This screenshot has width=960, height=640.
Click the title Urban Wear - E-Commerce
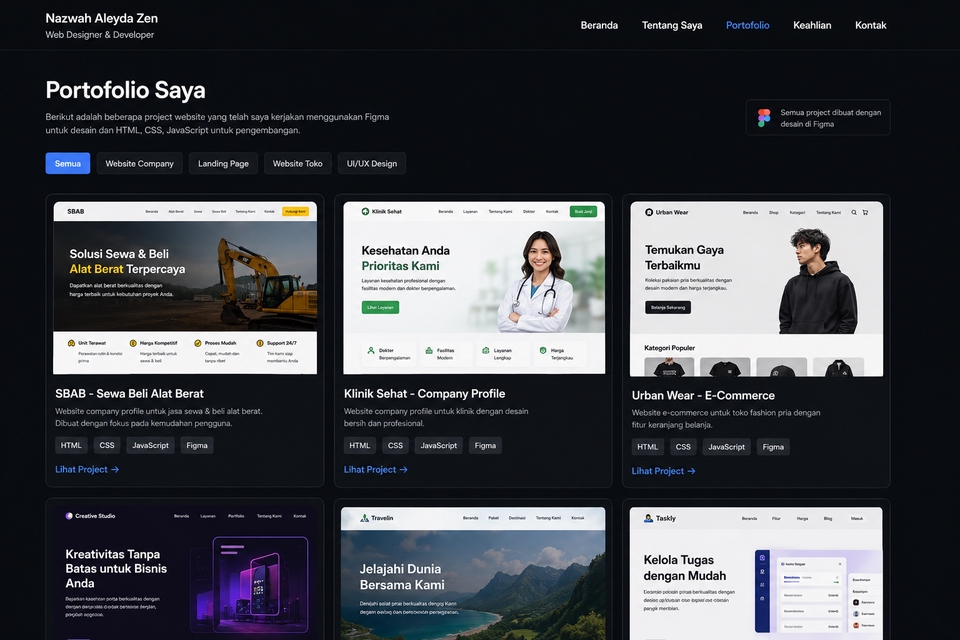click(x=703, y=396)
